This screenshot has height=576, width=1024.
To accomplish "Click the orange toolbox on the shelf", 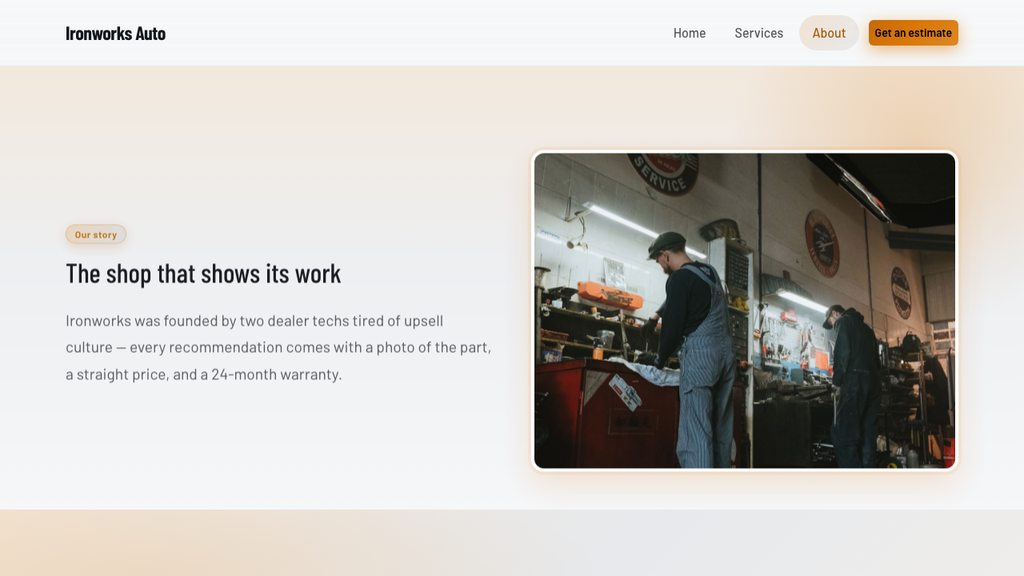I will [609, 296].
